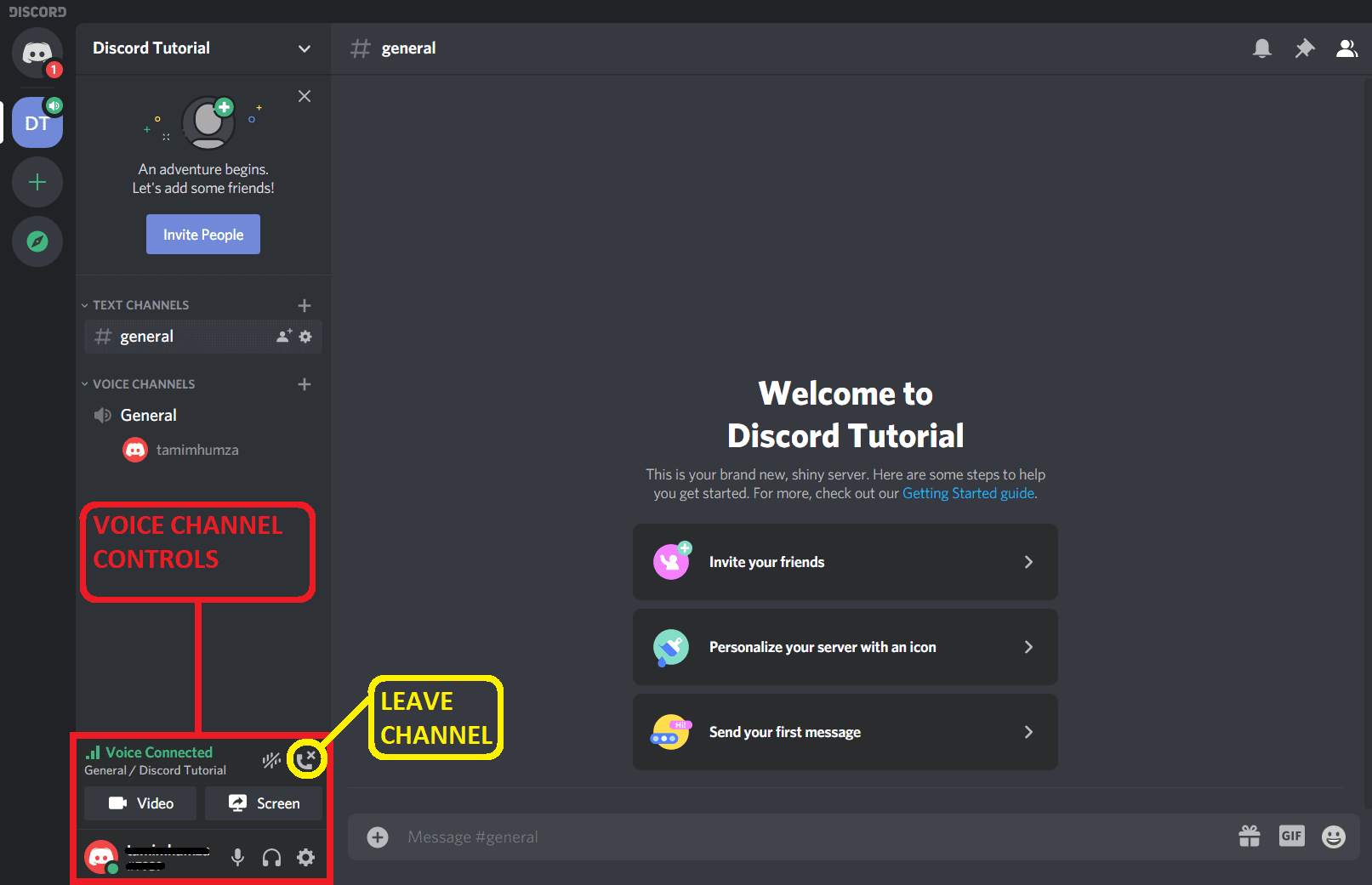
Task: Open Discord Home direct messages icon
Action: 37,53
